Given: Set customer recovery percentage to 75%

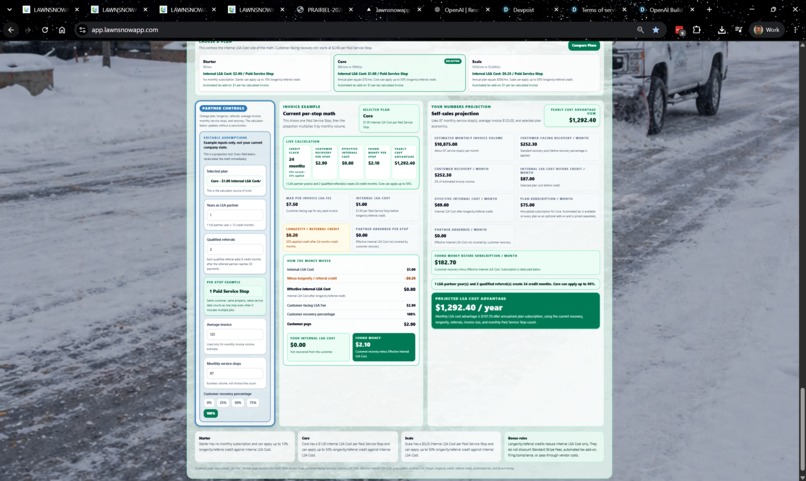Looking at the screenshot, I should point(253,402).
